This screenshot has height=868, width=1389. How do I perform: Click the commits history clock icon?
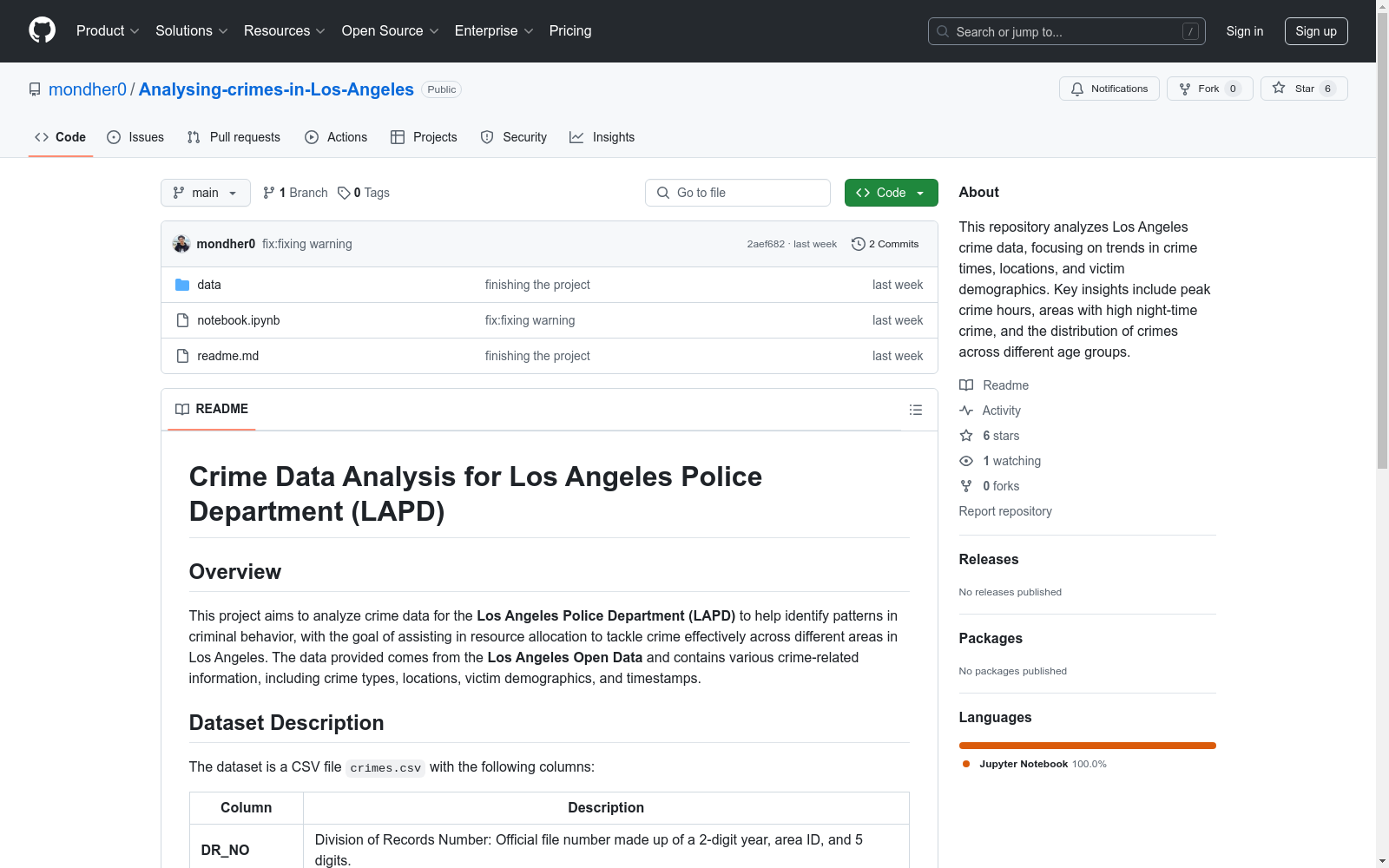pyautogui.click(x=859, y=244)
